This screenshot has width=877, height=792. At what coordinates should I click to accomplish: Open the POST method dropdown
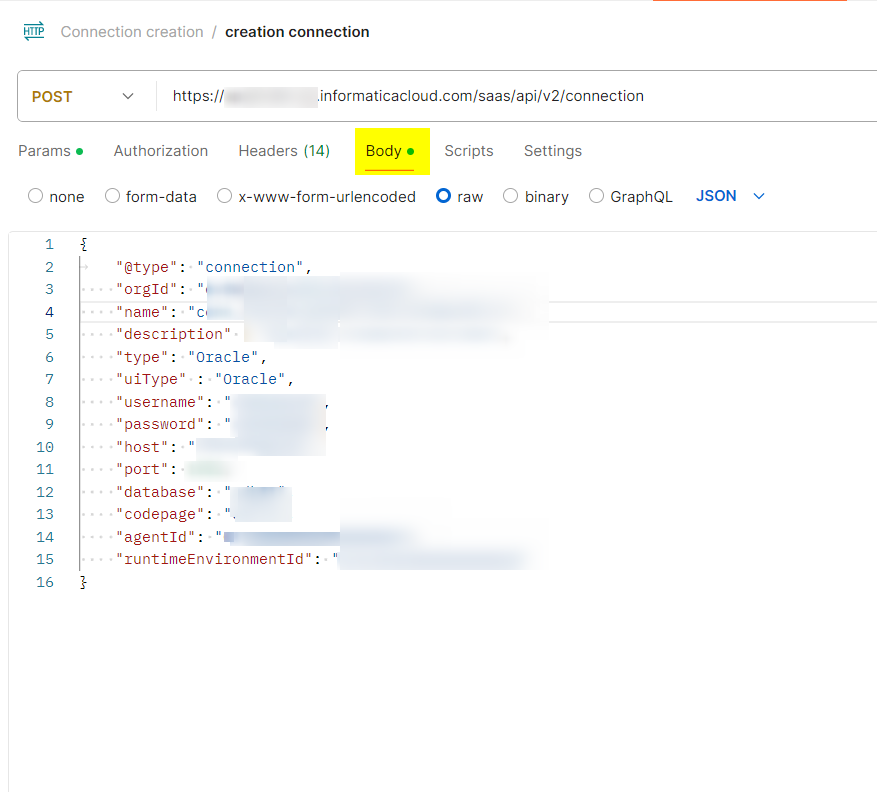pyautogui.click(x=83, y=96)
